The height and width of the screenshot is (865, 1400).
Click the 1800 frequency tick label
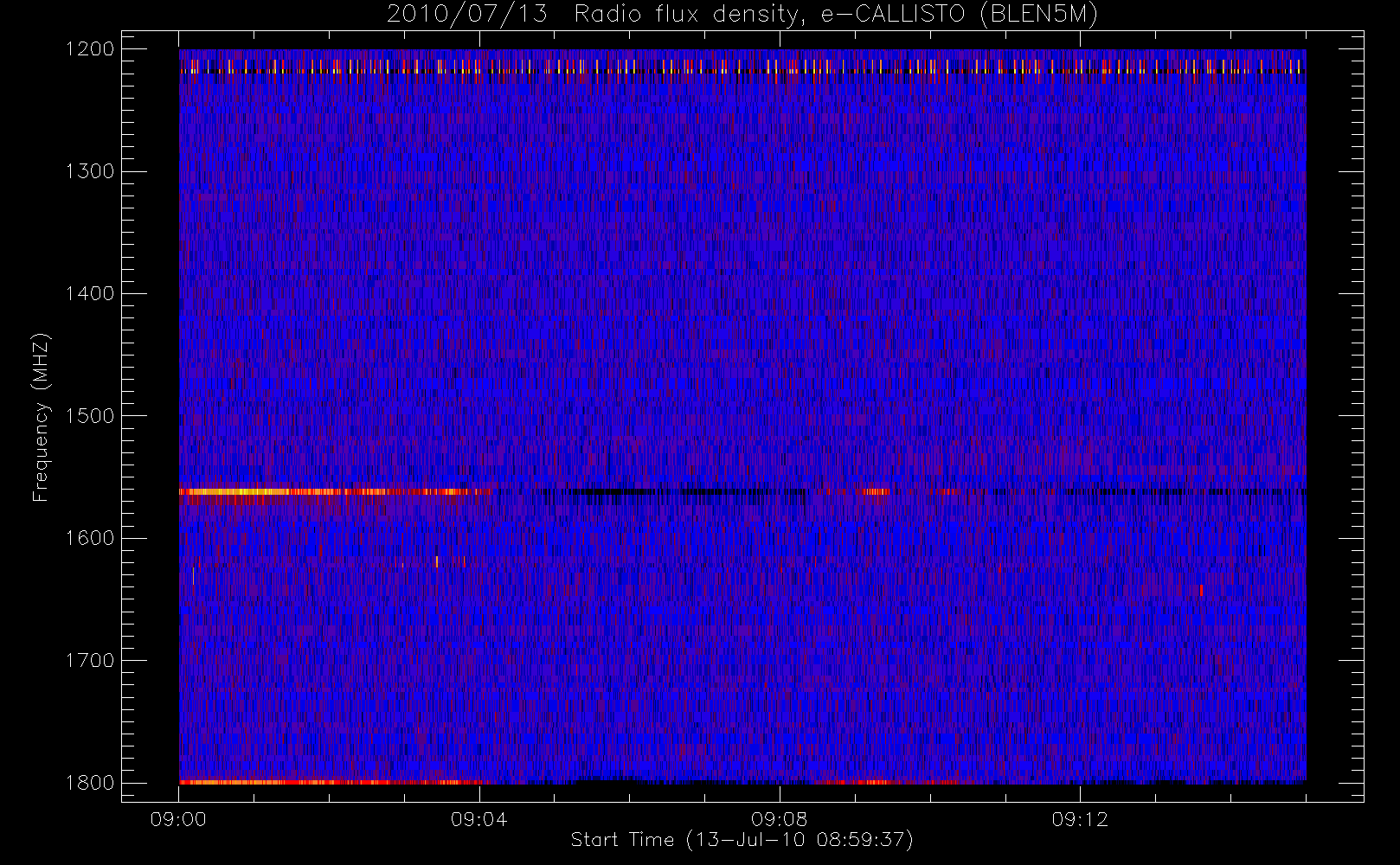point(90,783)
